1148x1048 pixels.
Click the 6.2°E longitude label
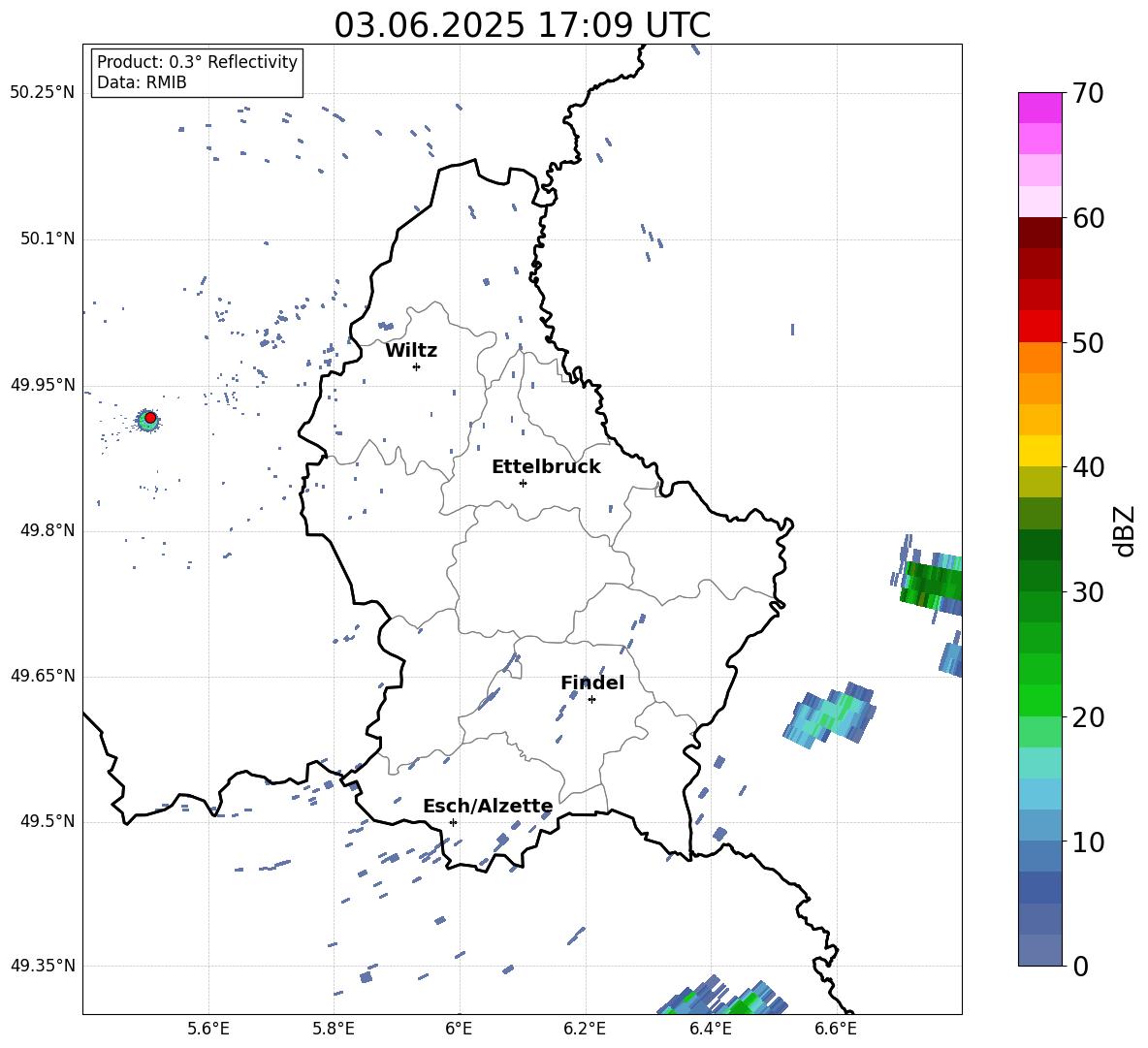585,1029
